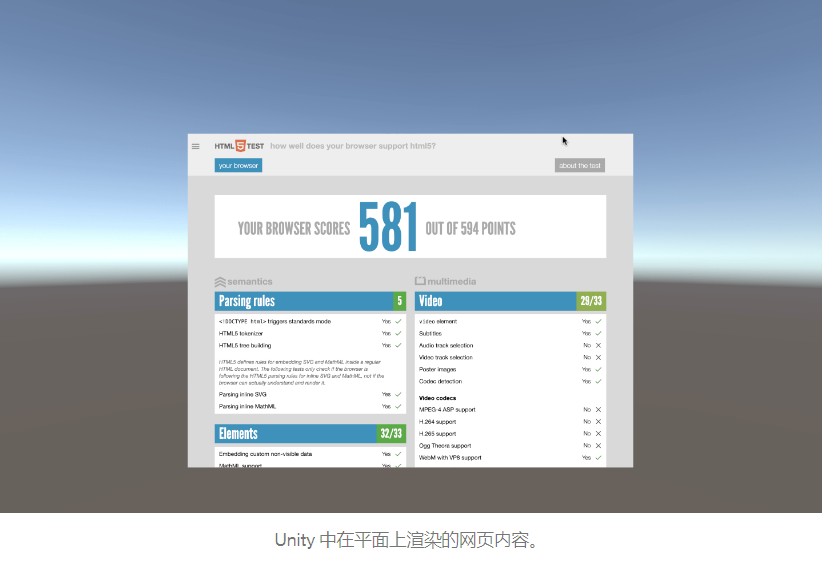
Task: Click the green checkmark for HTML5 tokenizer
Action: [x=398, y=334]
